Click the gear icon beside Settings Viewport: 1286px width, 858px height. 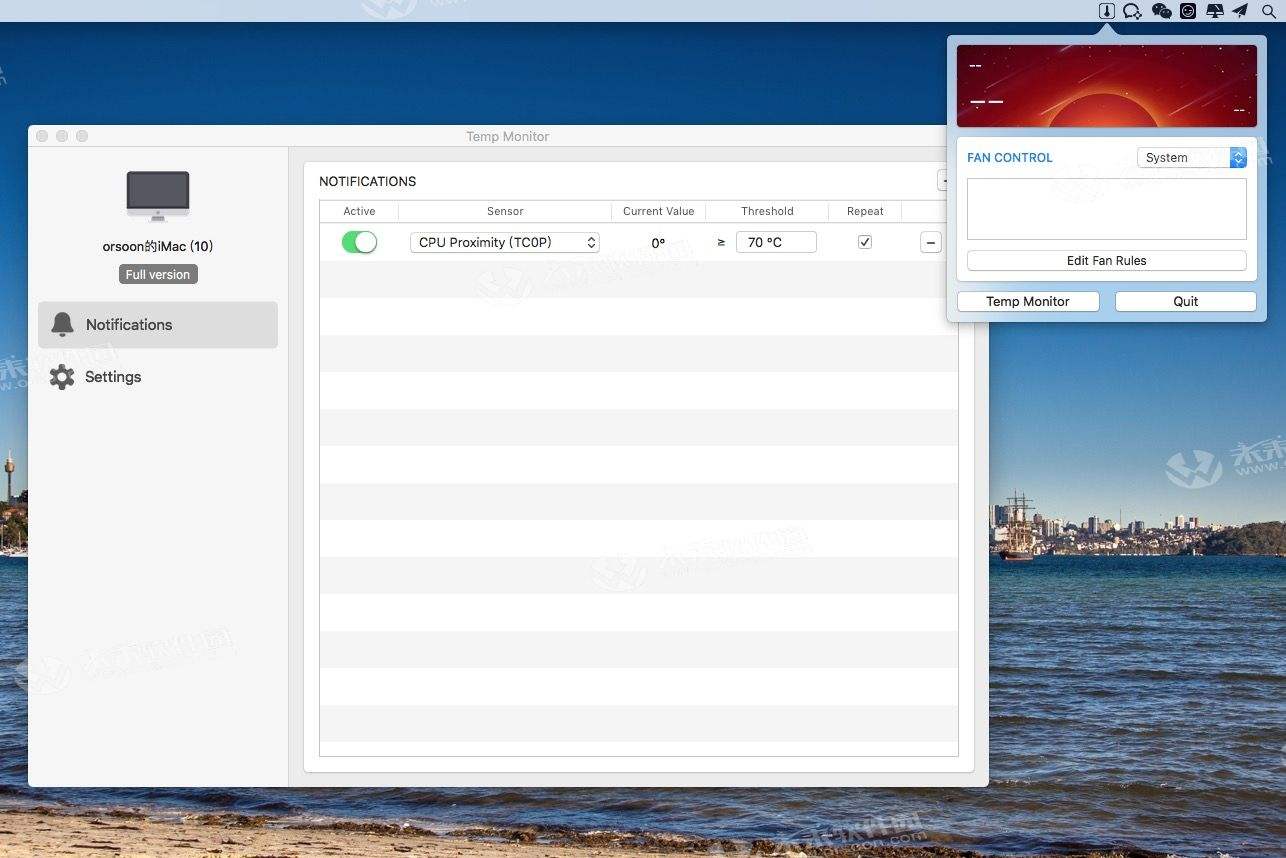[x=62, y=377]
